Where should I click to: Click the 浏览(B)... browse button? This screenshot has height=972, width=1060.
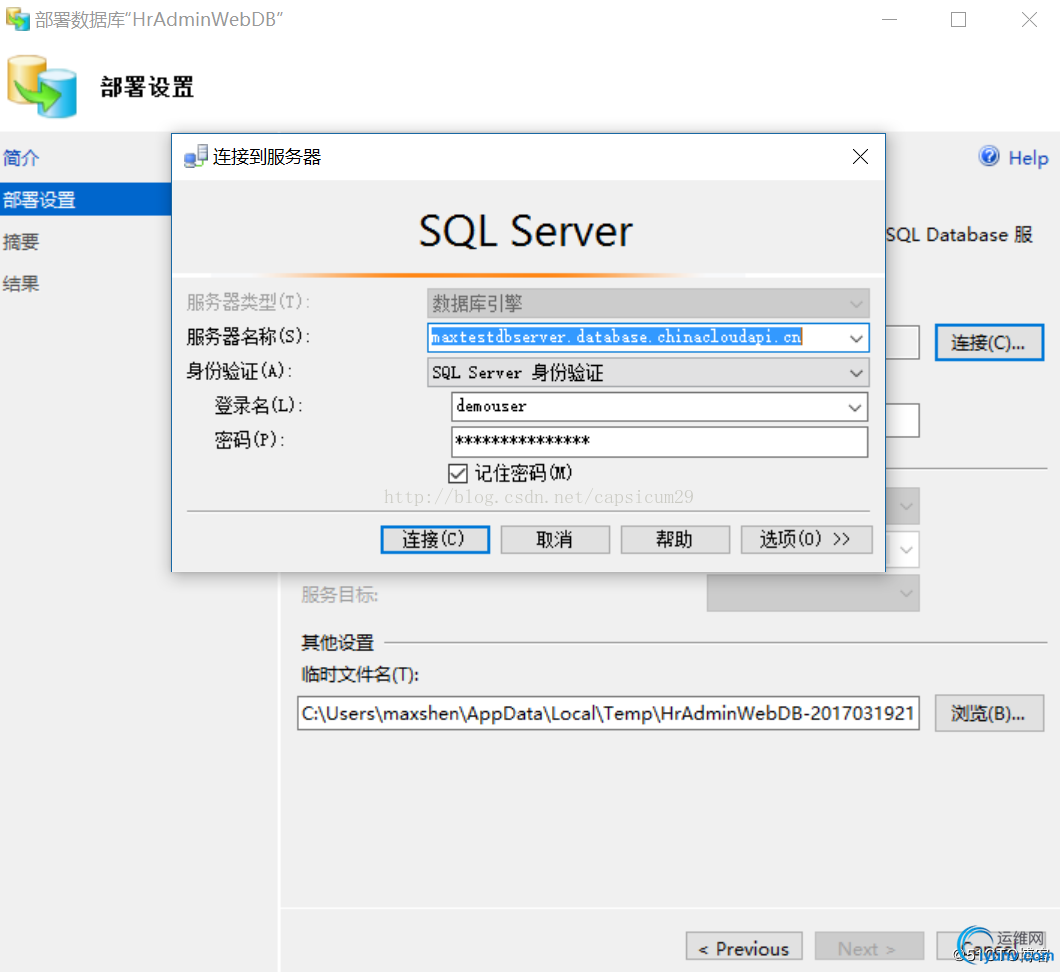[989, 713]
